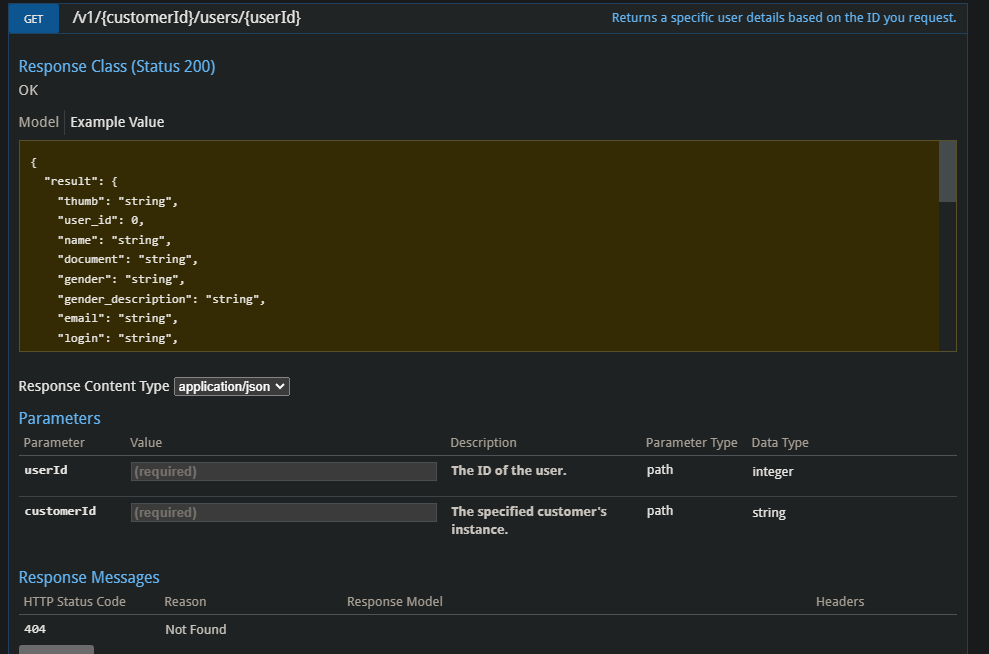Viewport: 989px width, 654px height.
Task: Click the "The ID of the user." description
Action: tap(508, 470)
